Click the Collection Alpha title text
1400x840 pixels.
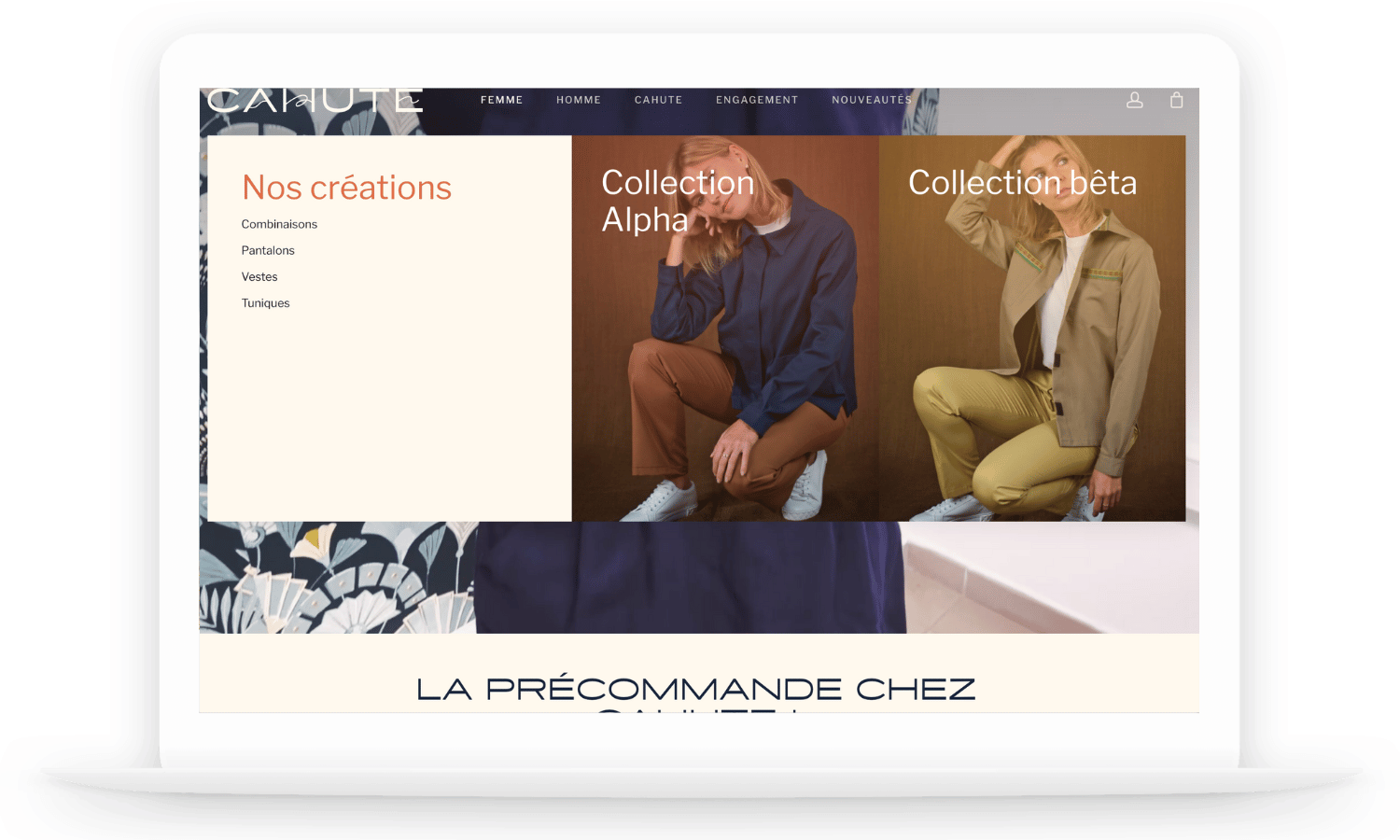[x=678, y=201]
